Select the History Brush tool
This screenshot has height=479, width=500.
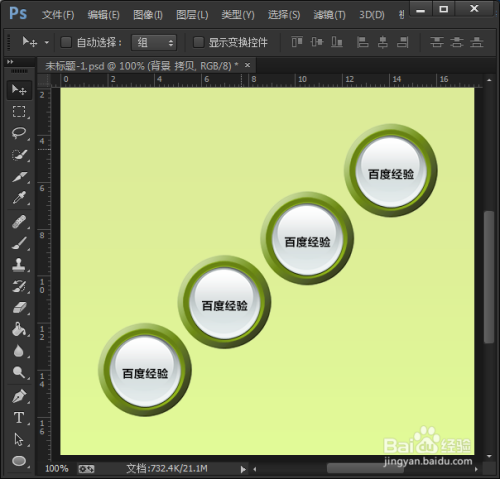pyautogui.click(x=19, y=286)
